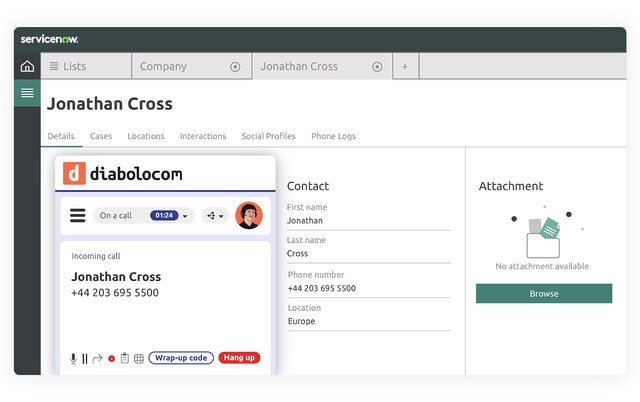Open the Interactions sub-tab
The width and height of the screenshot is (640, 402).
click(203, 136)
